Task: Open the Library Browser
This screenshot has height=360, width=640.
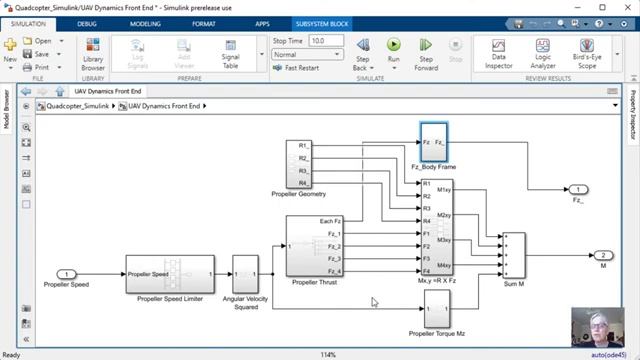Action: coord(93,55)
